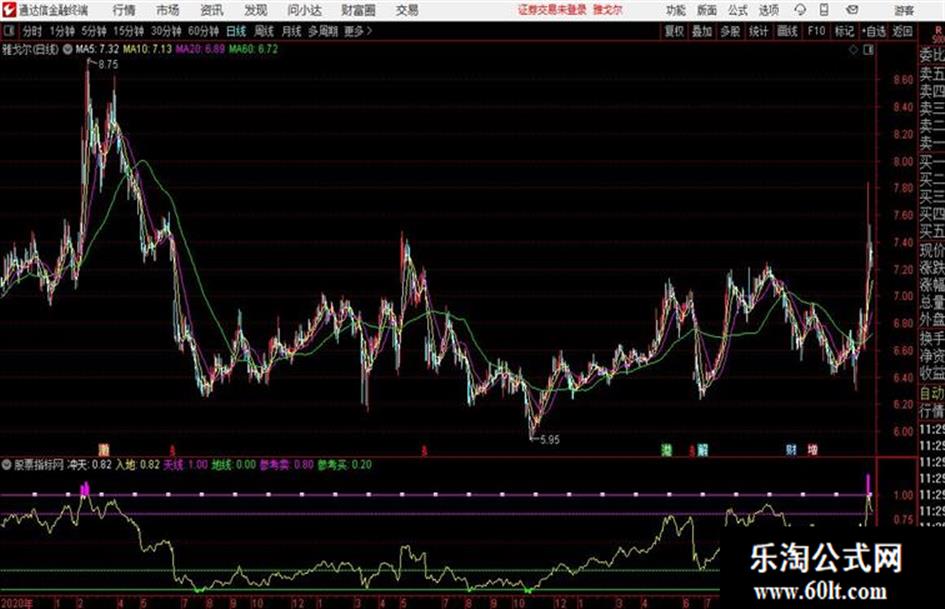Select the 周线 weekly tab
945x609 pixels.
click(264, 31)
